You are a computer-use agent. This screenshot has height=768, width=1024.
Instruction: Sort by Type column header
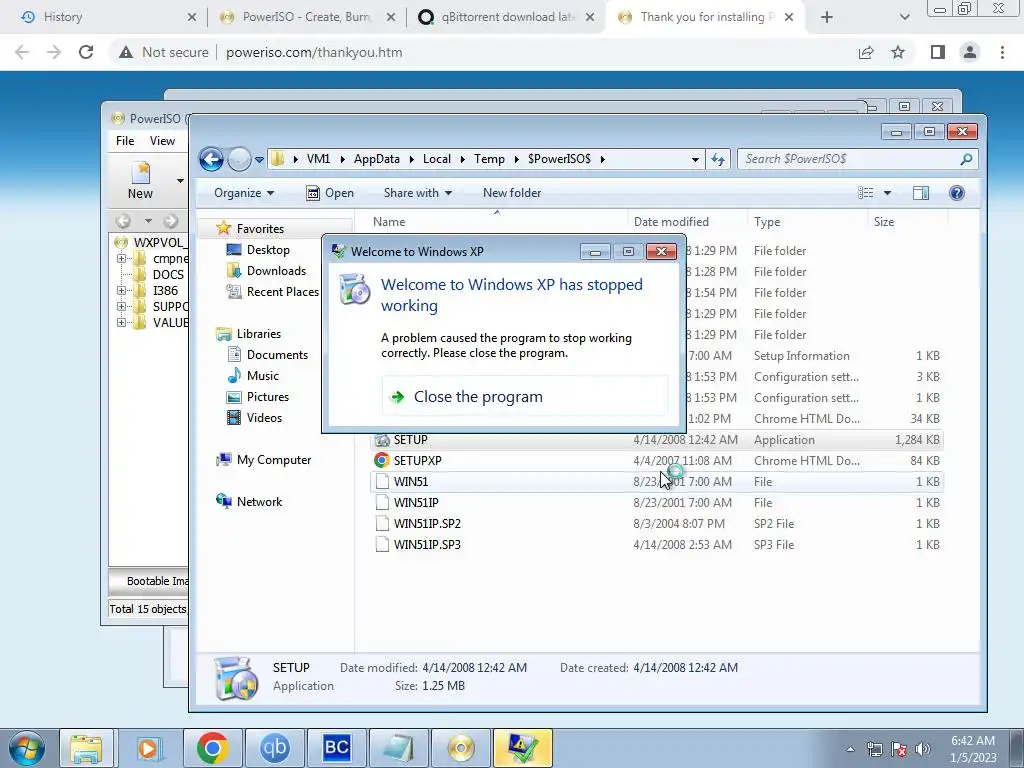[807, 221]
